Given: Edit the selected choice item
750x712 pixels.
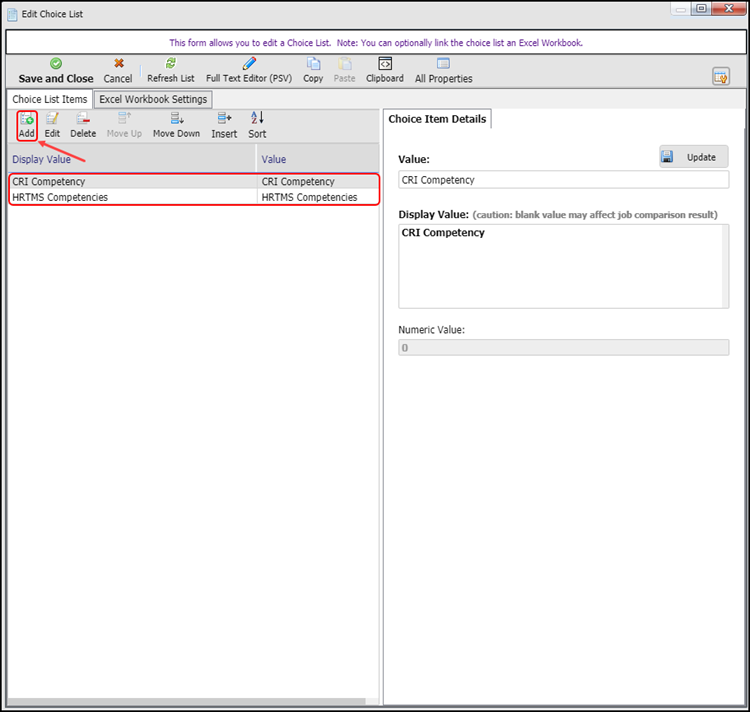Looking at the screenshot, I should pyautogui.click(x=52, y=125).
